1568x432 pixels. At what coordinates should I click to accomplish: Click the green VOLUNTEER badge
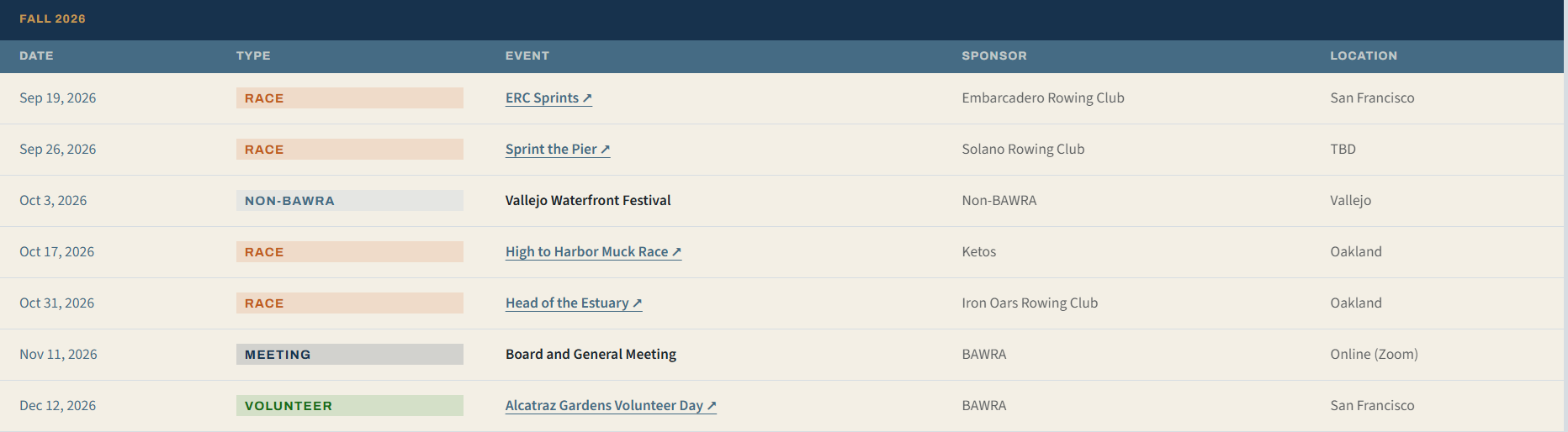[350, 406]
